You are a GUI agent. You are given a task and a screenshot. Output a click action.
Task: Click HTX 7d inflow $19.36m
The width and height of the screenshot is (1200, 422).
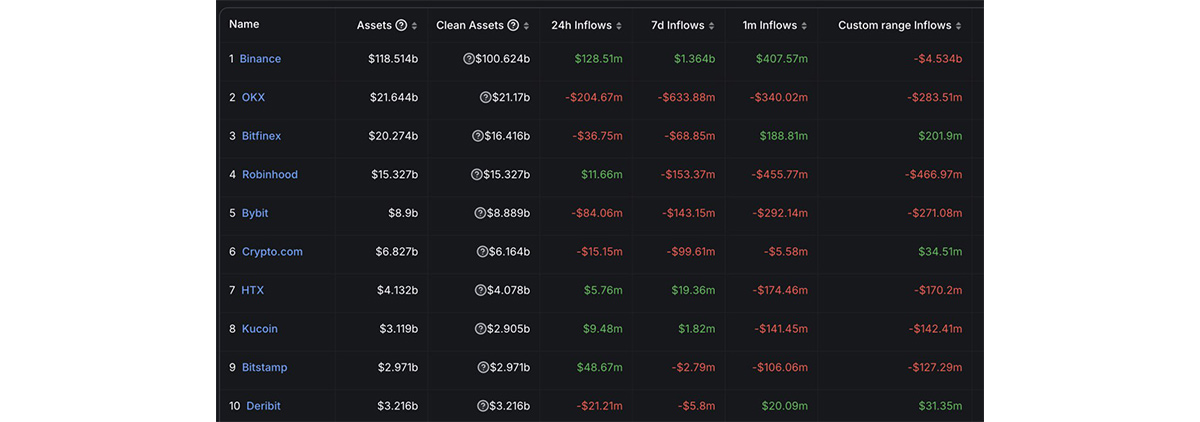point(695,290)
